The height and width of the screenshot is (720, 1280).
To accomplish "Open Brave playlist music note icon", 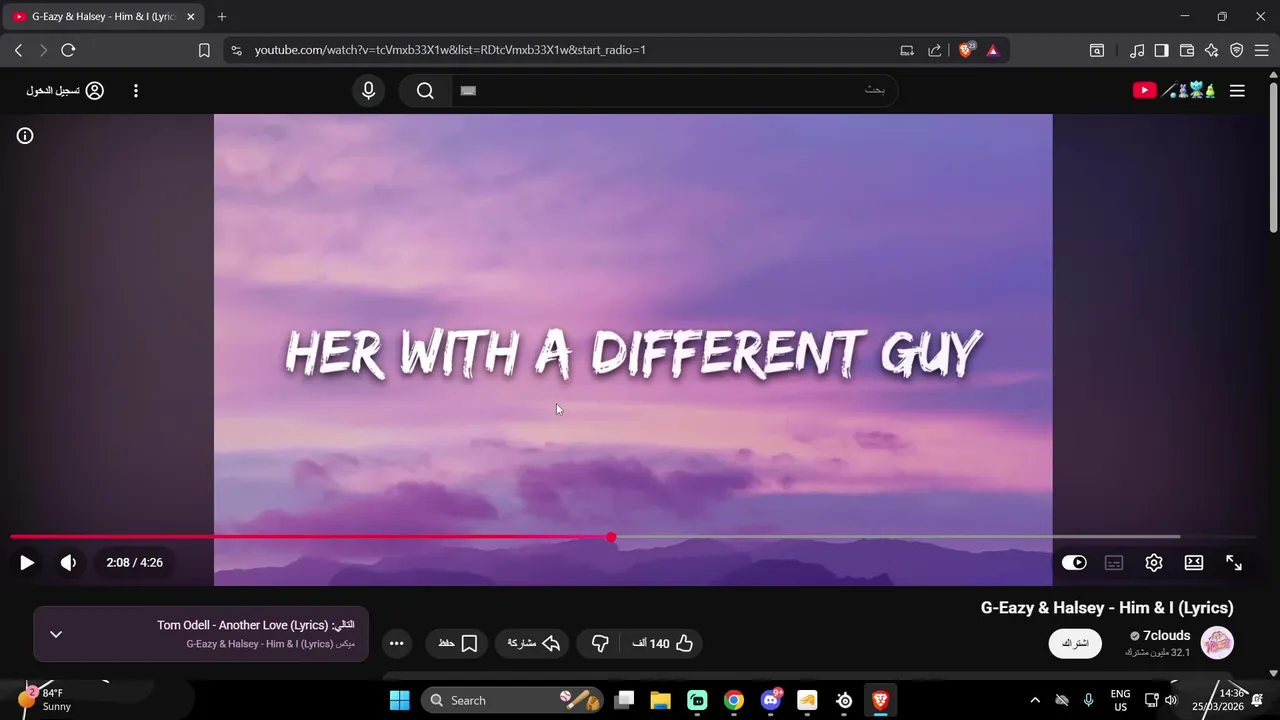I will 1137,50.
